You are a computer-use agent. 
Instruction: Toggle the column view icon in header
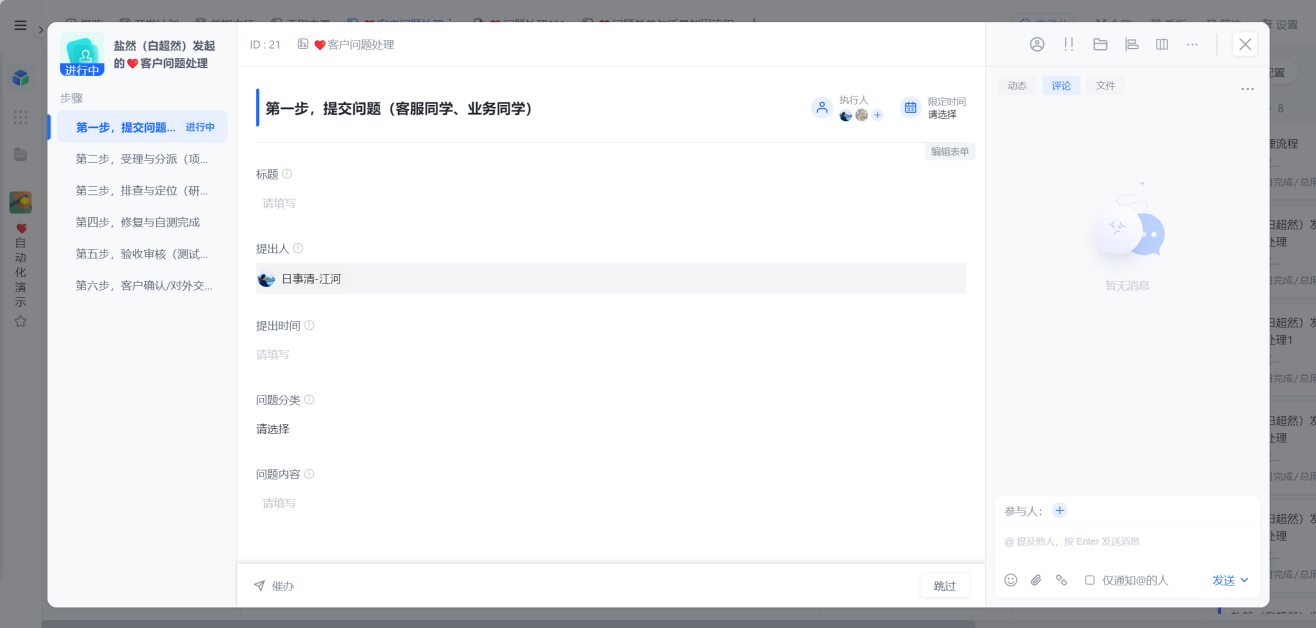1162,44
